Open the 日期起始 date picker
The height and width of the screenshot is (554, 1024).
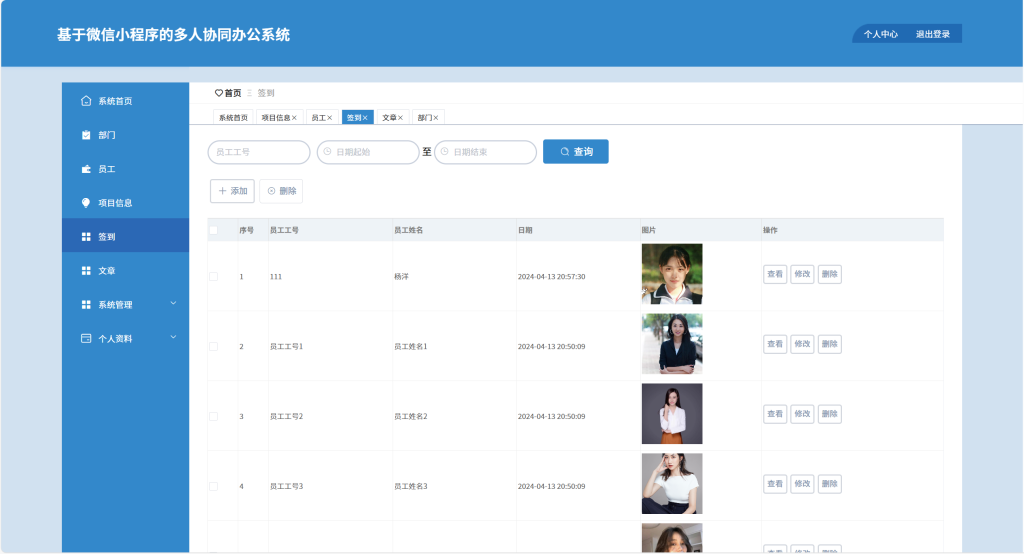pos(368,152)
